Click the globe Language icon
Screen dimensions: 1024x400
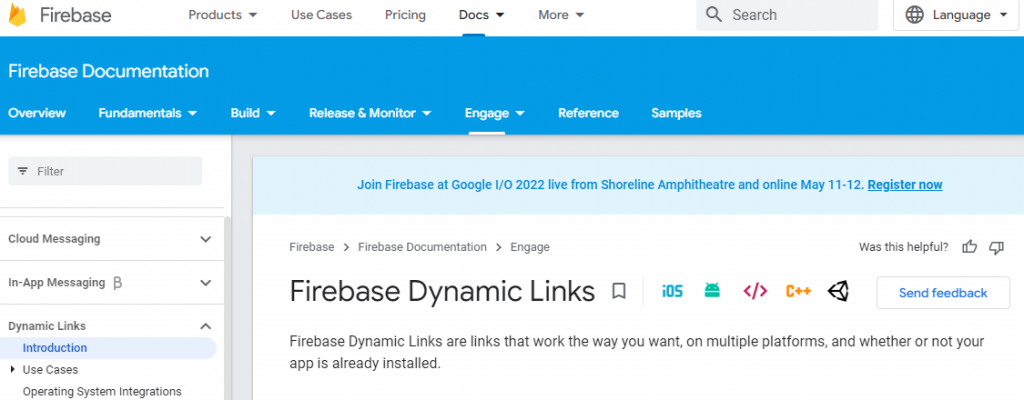tap(915, 15)
